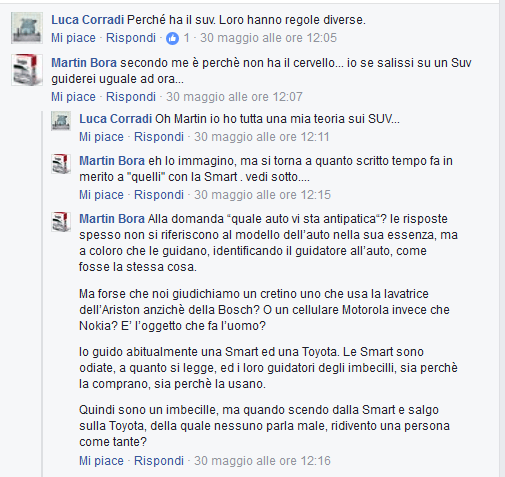Open Martin Bora's avatar on 12:07 comment
Image resolution: width=505 pixels, height=477 pixels.
point(27,70)
